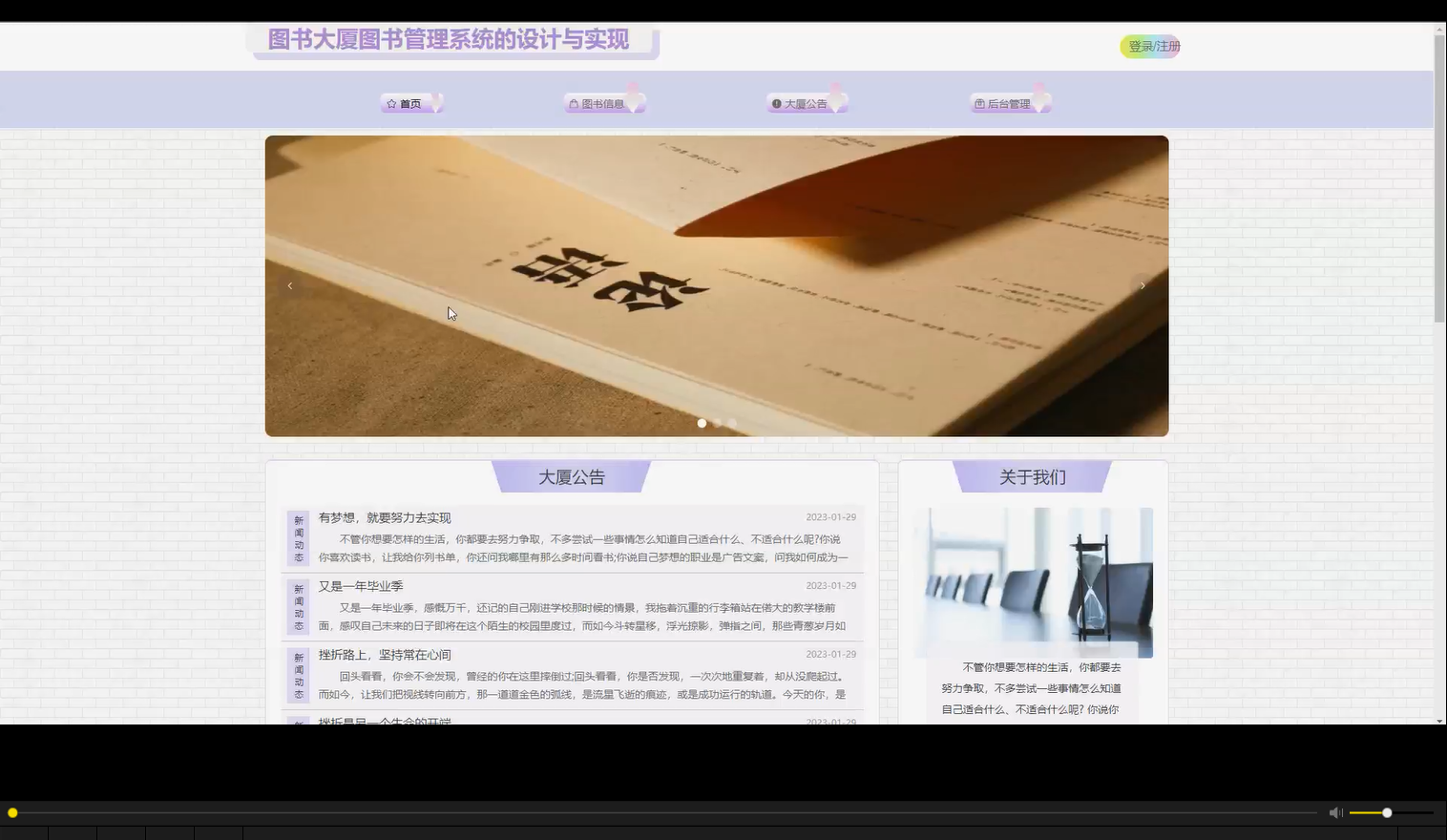Switch to the 首页 navigation tab

[x=410, y=103]
